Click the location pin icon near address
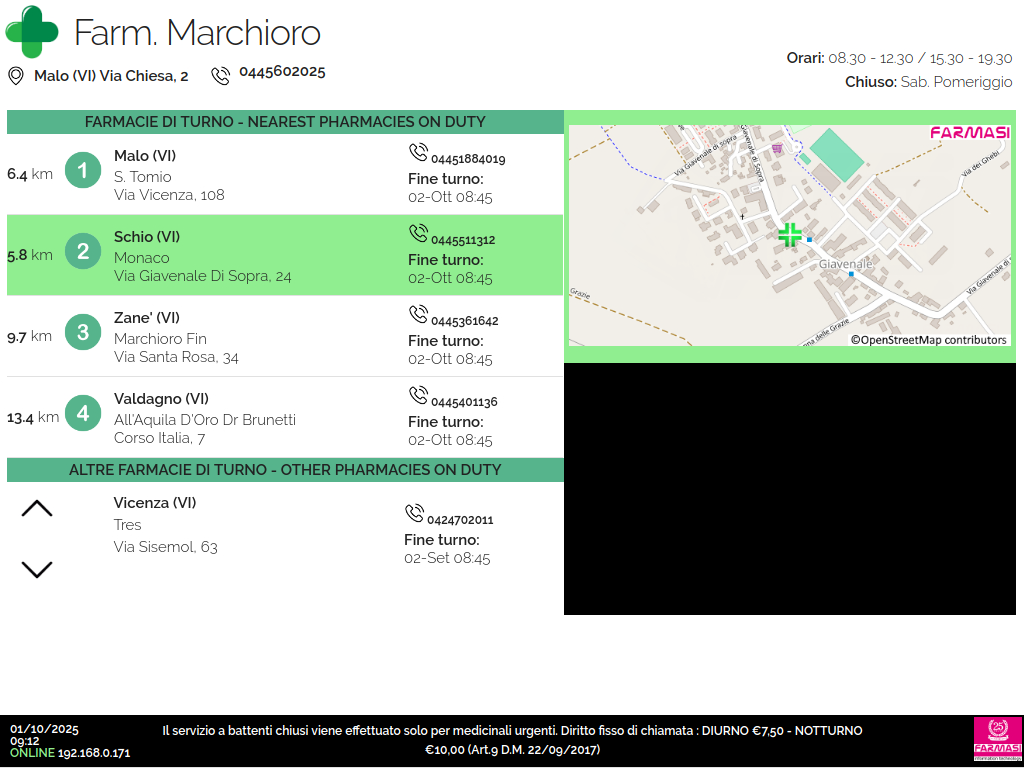The width and height of the screenshot is (1024, 768). 16,76
